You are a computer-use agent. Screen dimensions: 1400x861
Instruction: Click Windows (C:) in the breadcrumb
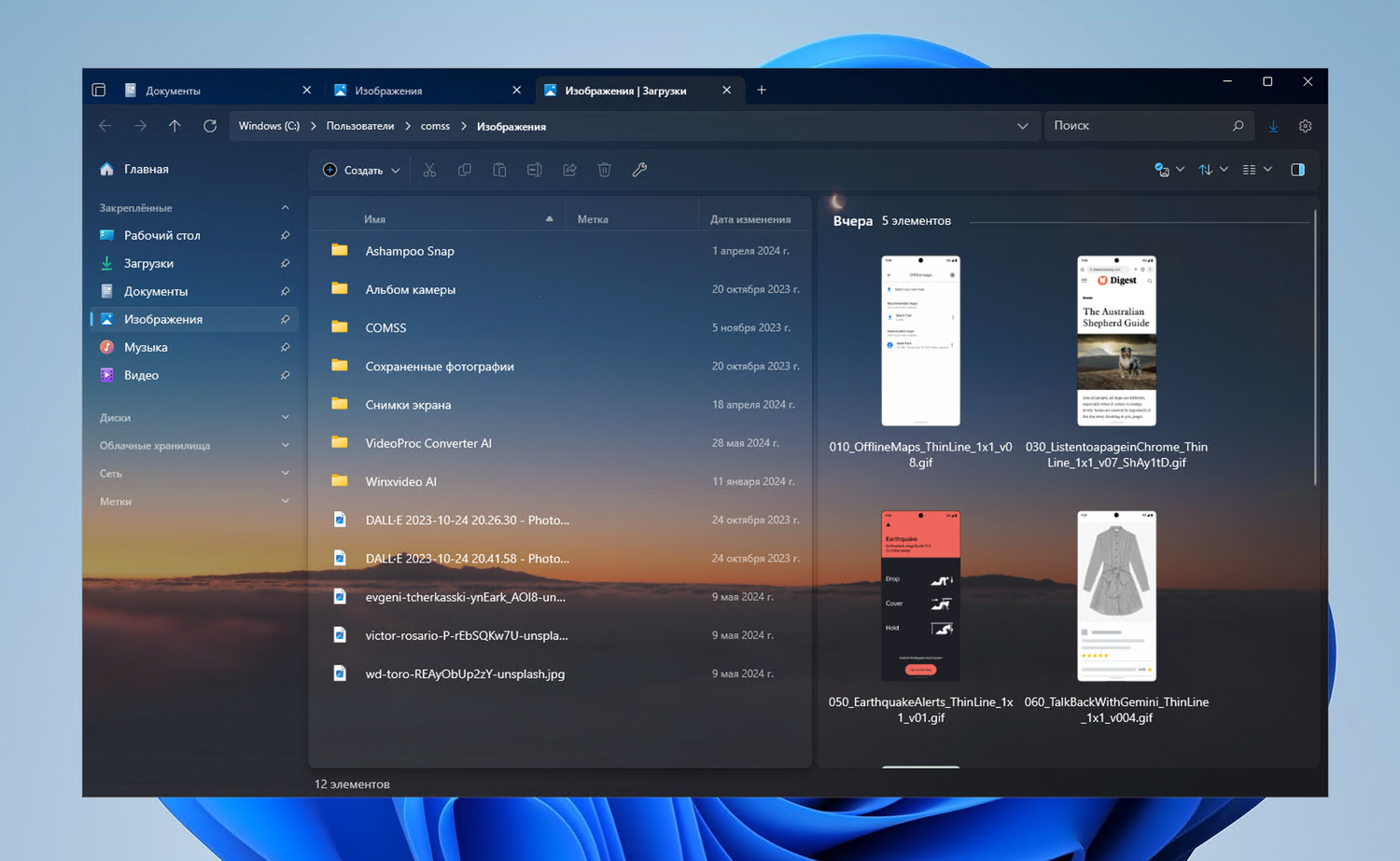[x=269, y=126]
